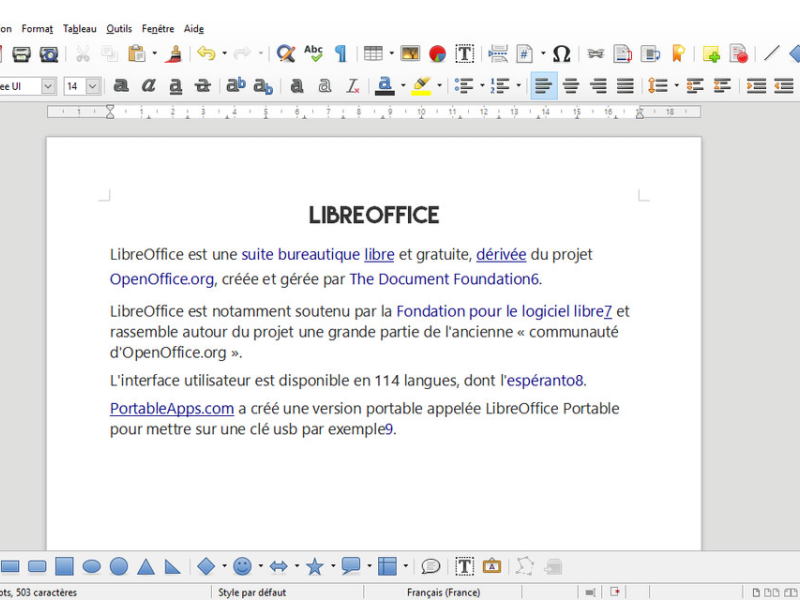The height and width of the screenshot is (600, 800).
Task: Toggle numbered list
Action: pos(500,86)
